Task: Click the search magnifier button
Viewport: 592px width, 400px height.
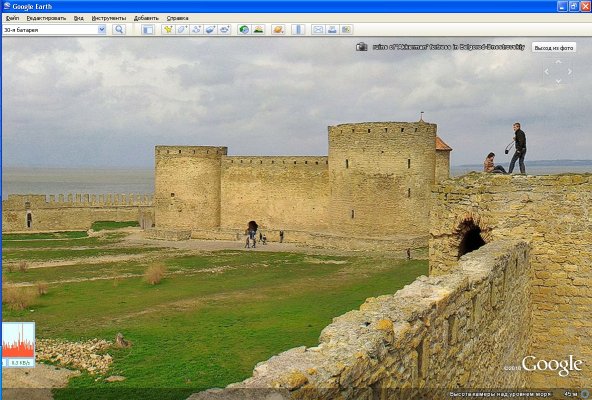Action: (x=119, y=29)
